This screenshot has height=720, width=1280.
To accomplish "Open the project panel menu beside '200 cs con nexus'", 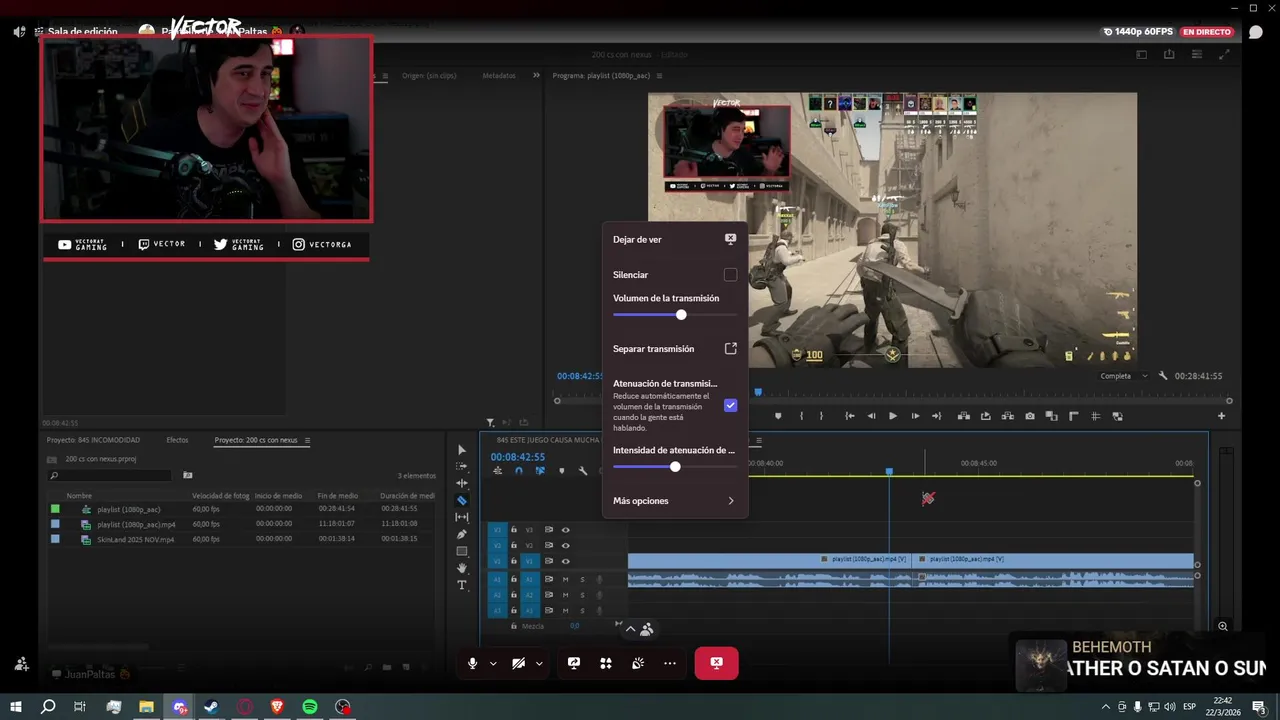I will [307, 440].
